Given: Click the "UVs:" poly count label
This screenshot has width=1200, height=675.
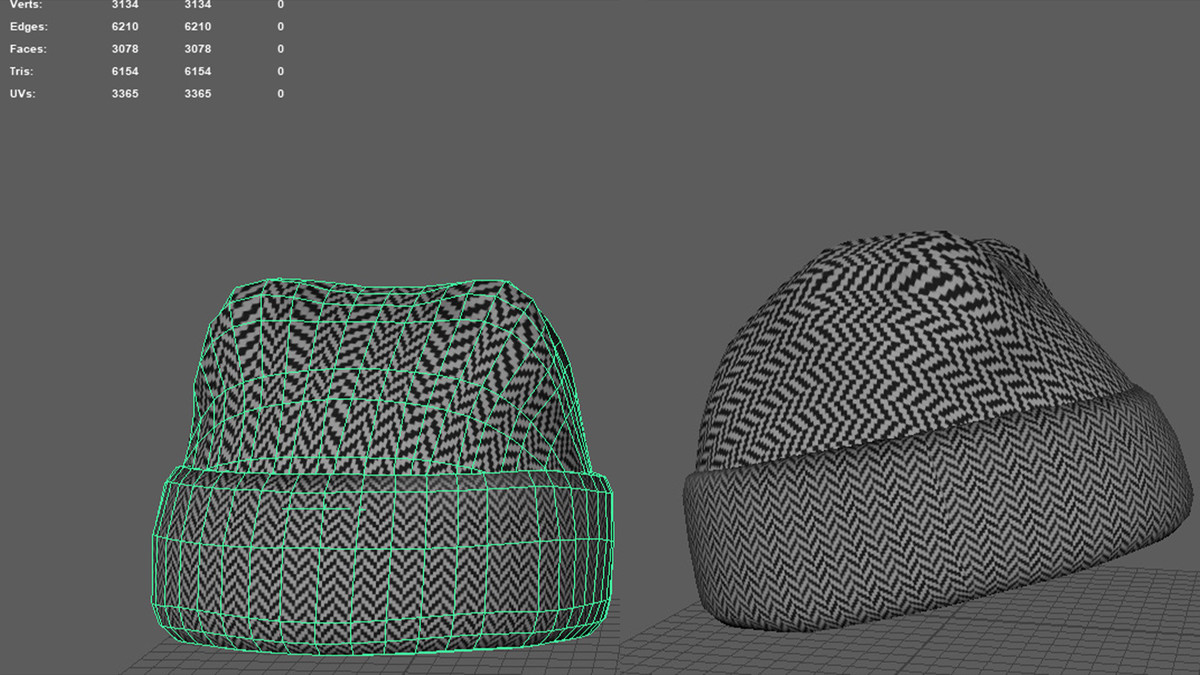Looking at the screenshot, I should pyautogui.click(x=24, y=94).
